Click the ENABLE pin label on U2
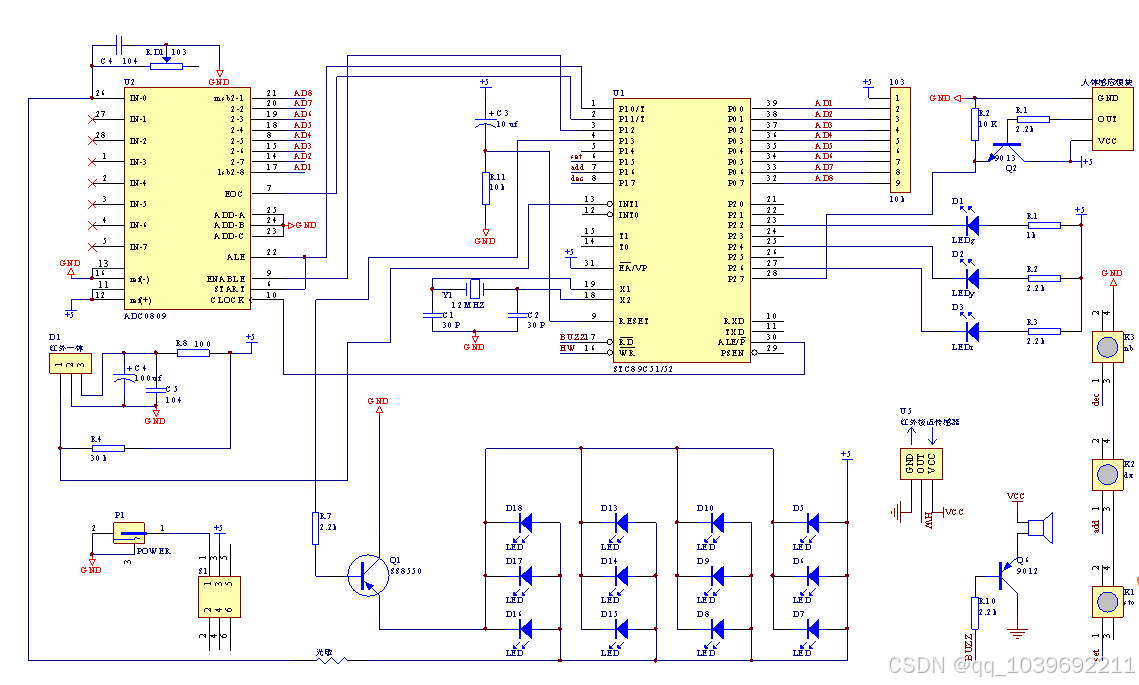Image resolution: width=1139 pixels, height=685 pixels. pos(226,279)
